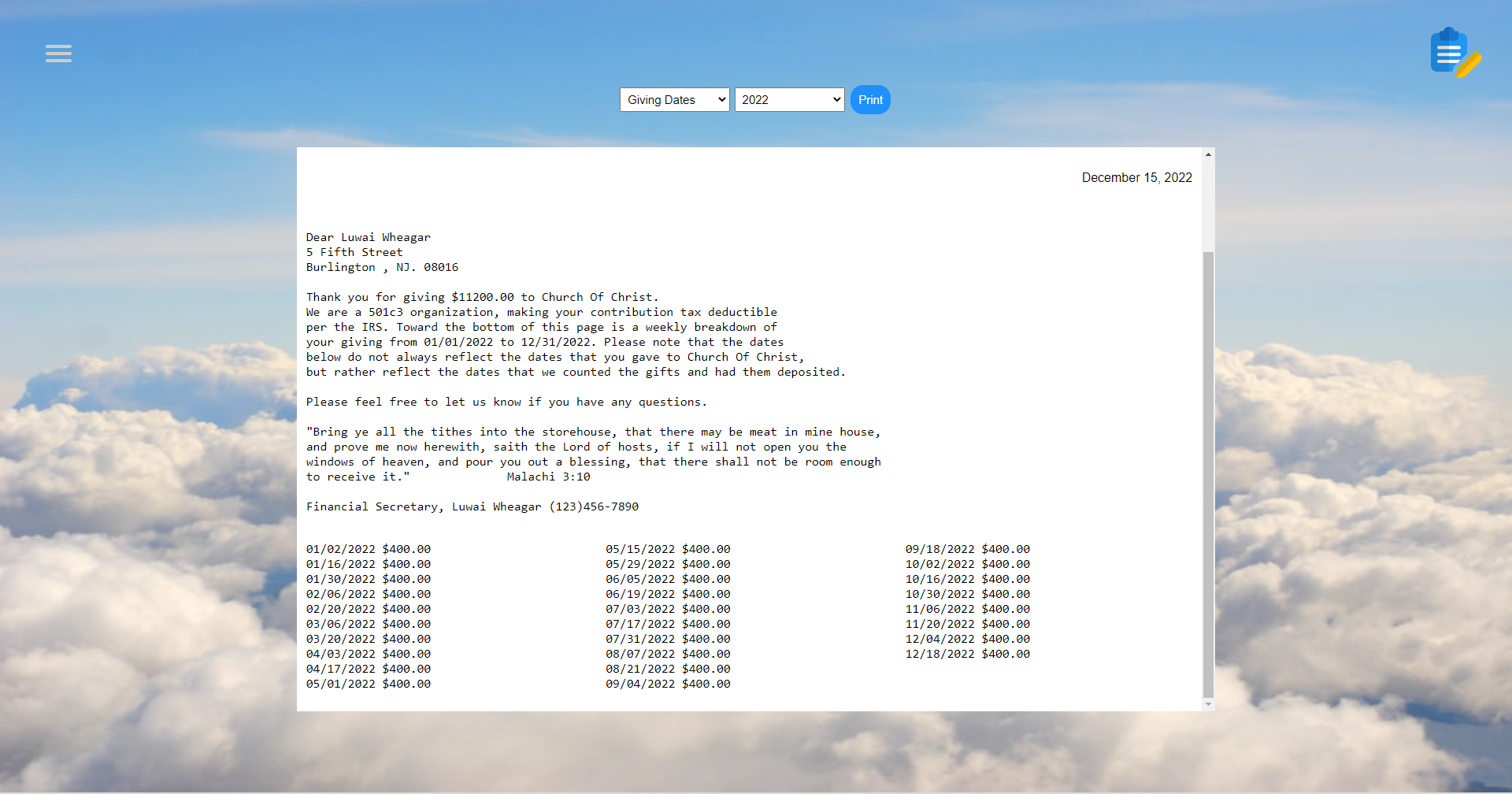Click the 05/01/2022 $400.00 entry
This screenshot has width=1512, height=794.
369,684
